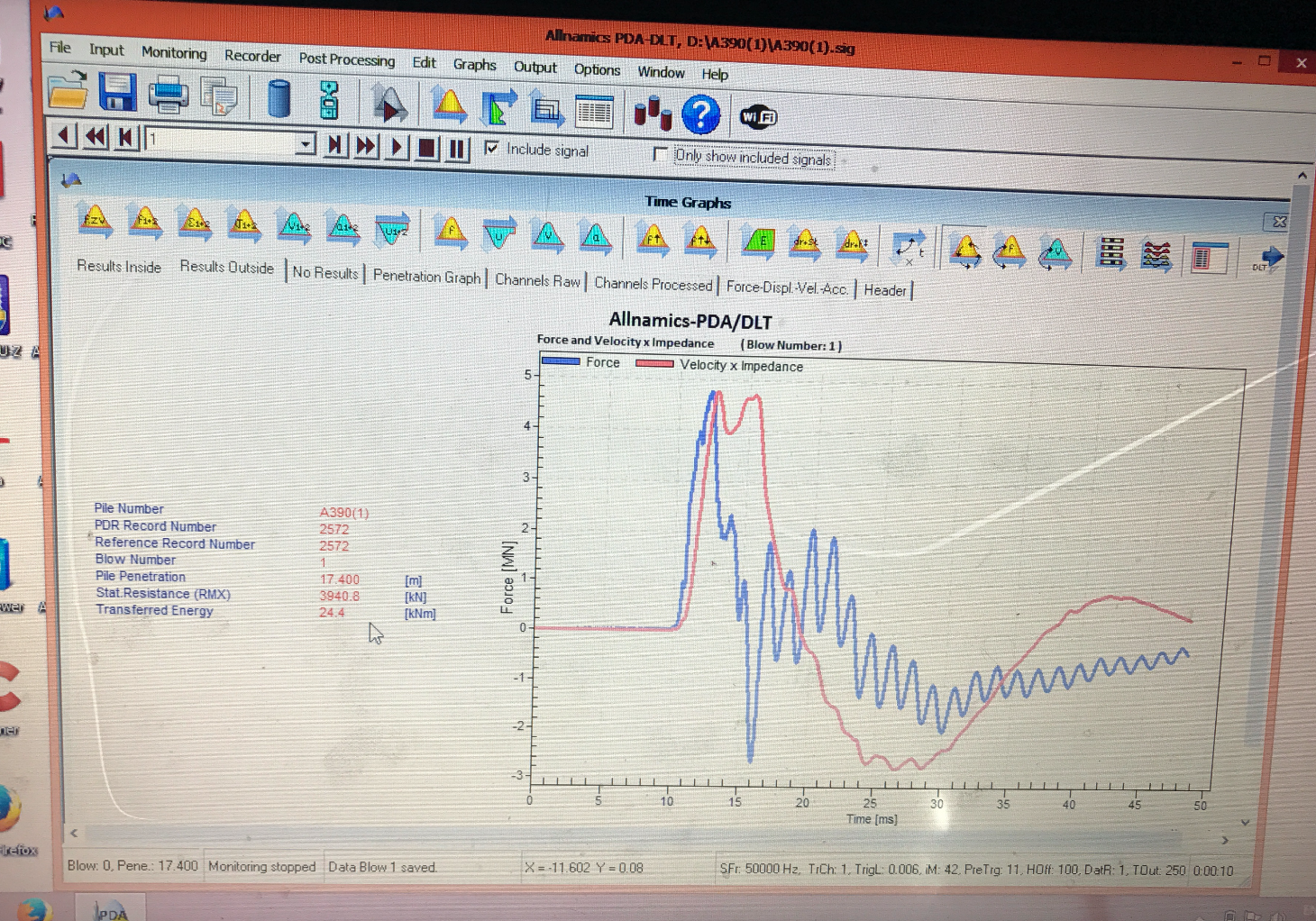Go to previous blow
This screenshot has height=921, width=1316.
pyautogui.click(x=63, y=136)
